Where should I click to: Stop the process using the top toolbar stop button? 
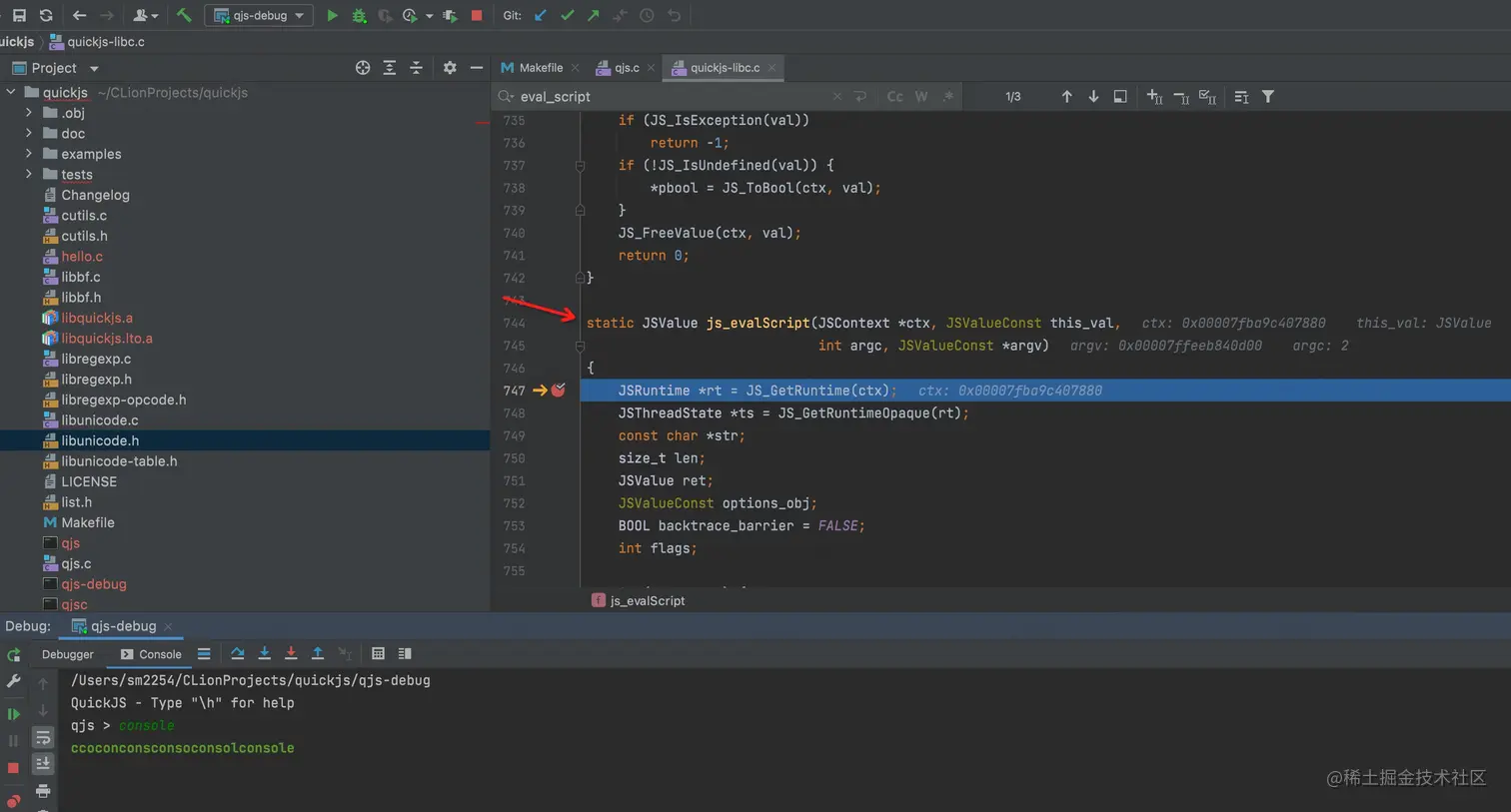tap(477, 15)
